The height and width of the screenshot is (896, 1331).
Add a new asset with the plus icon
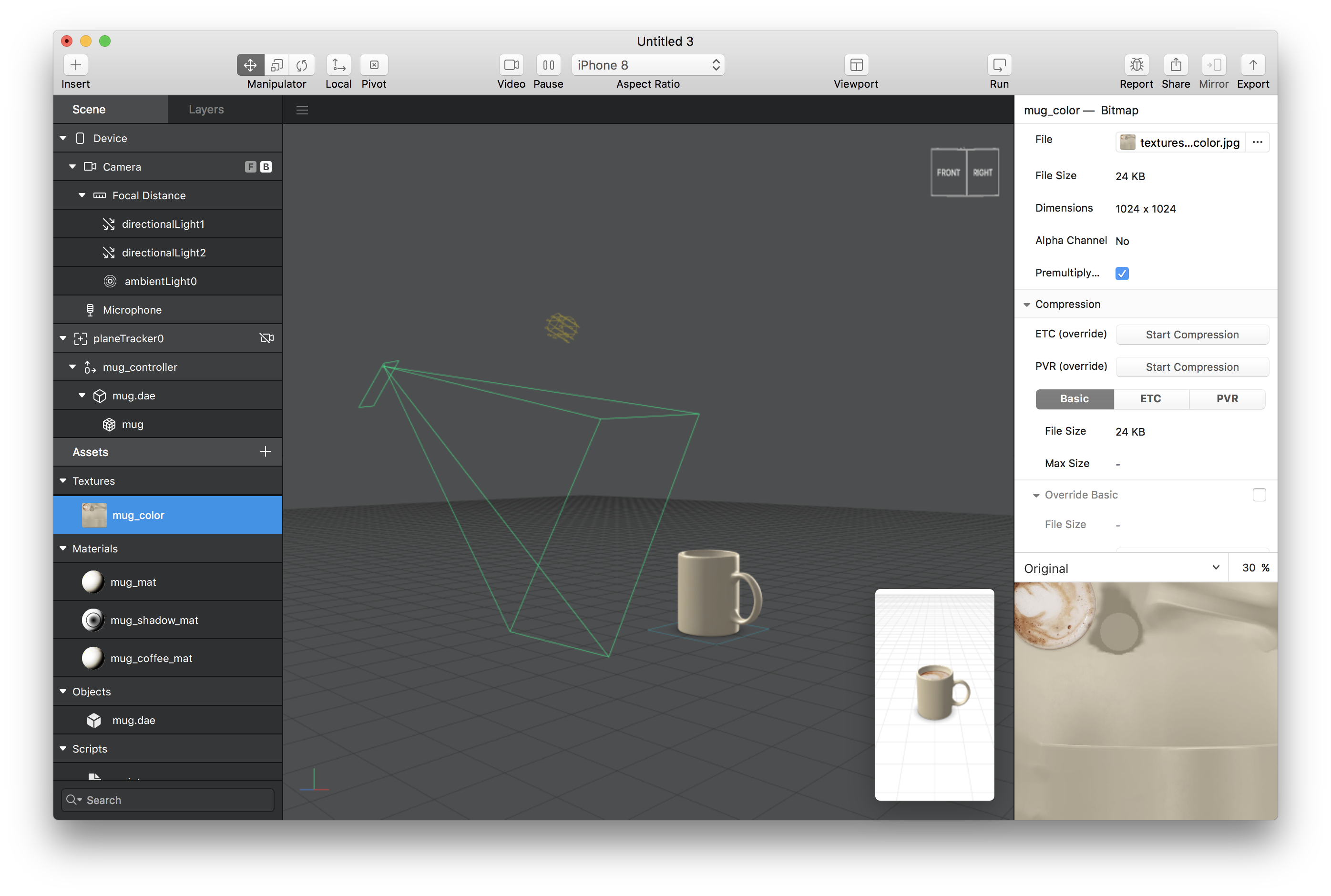(265, 451)
